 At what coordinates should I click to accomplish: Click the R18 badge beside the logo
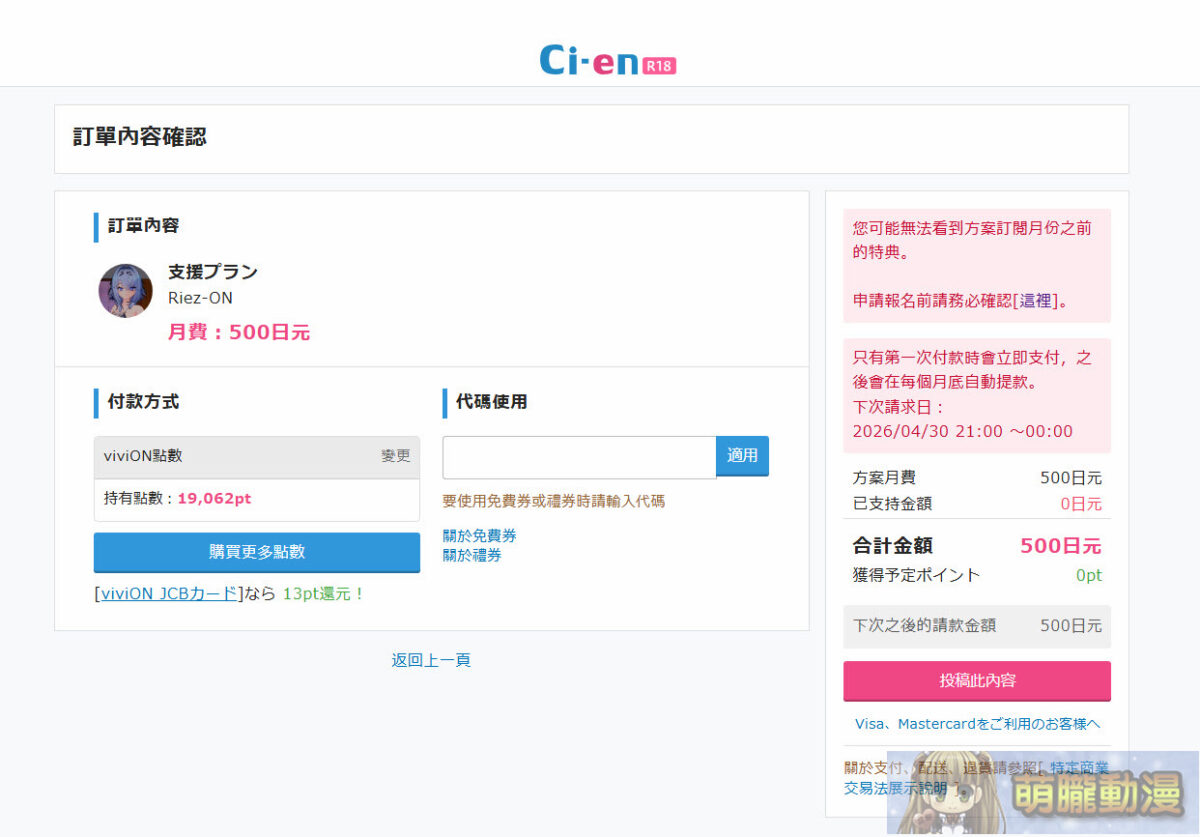click(660, 66)
